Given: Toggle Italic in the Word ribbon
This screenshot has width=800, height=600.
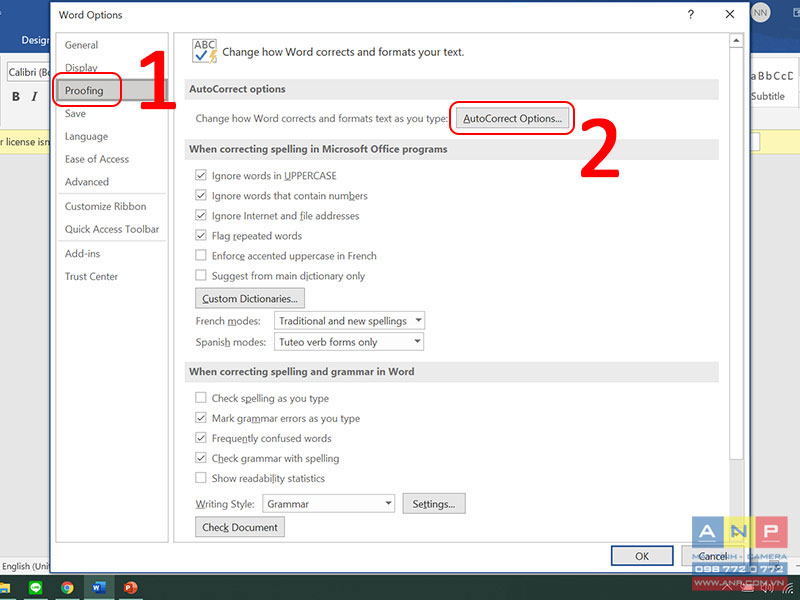Looking at the screenshot, I should pos(34,96).
